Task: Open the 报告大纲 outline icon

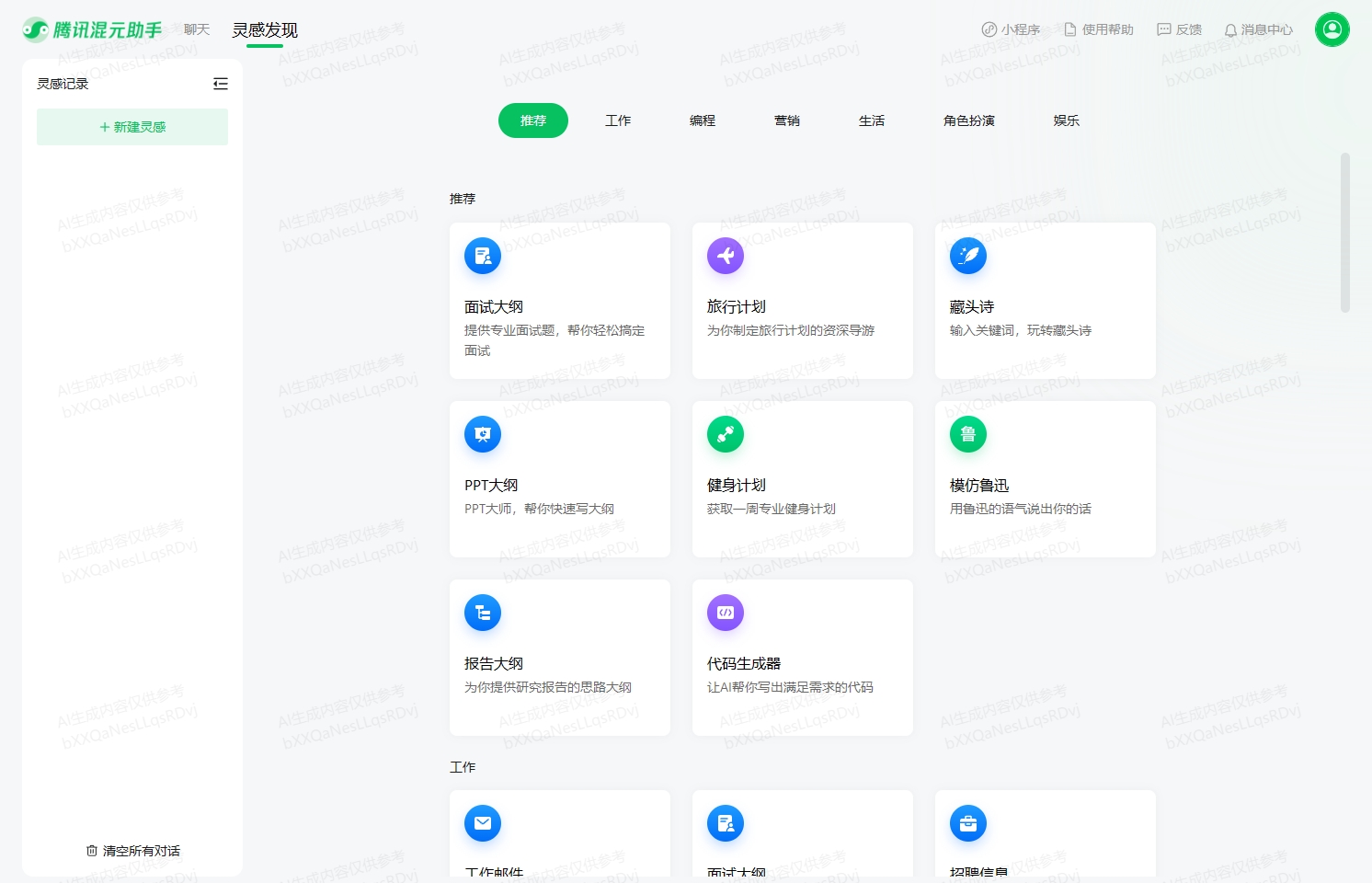Action: coord(483,613)
